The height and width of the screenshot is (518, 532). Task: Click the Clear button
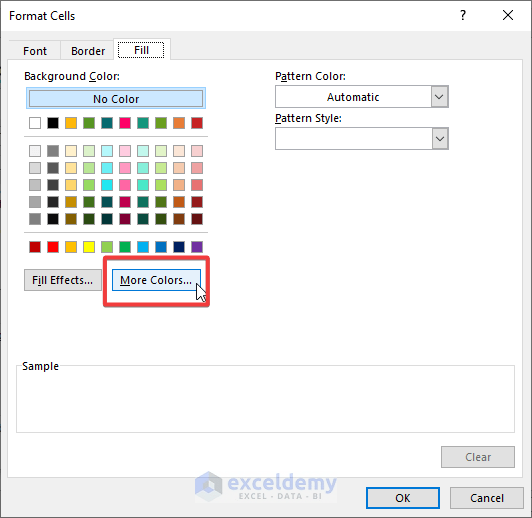point(478,457)
